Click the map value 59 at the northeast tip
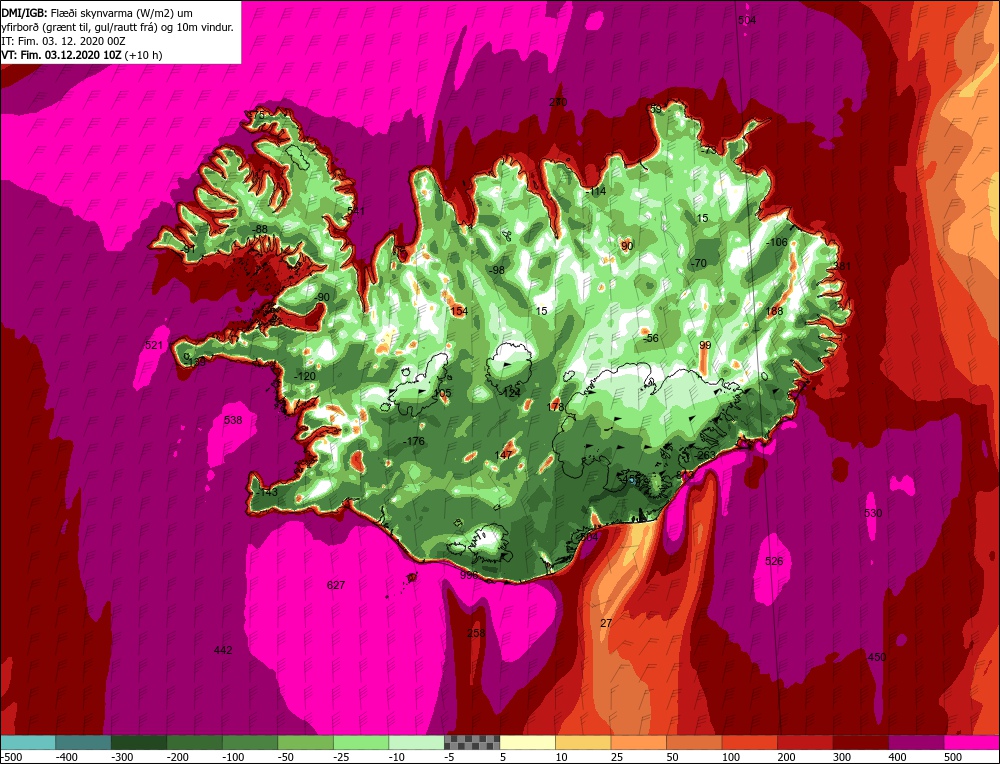The height and width of the screenshot is (764, 1000). click(x=656, y=109)
